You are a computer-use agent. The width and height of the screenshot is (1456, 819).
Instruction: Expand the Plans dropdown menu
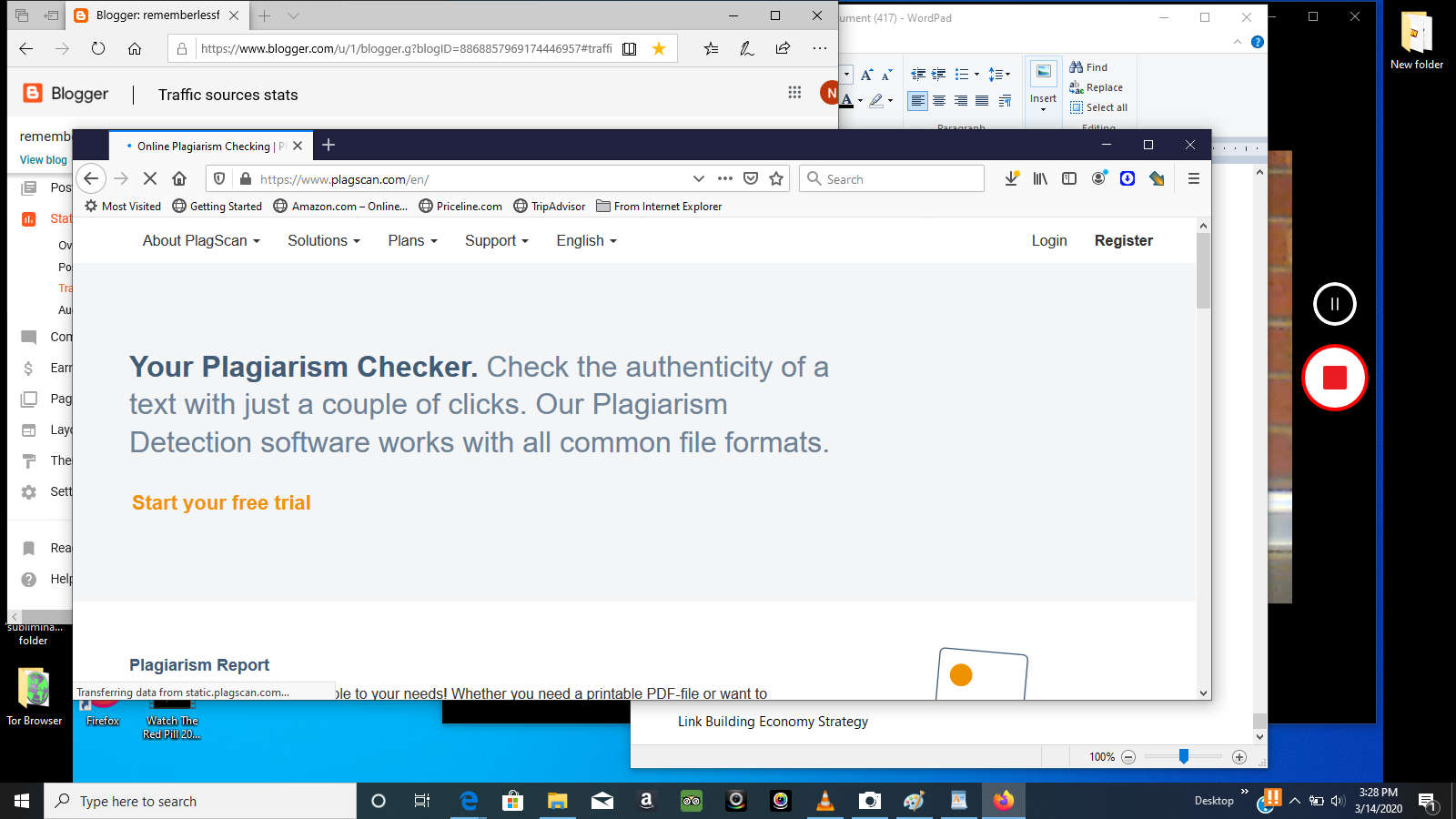413,240
